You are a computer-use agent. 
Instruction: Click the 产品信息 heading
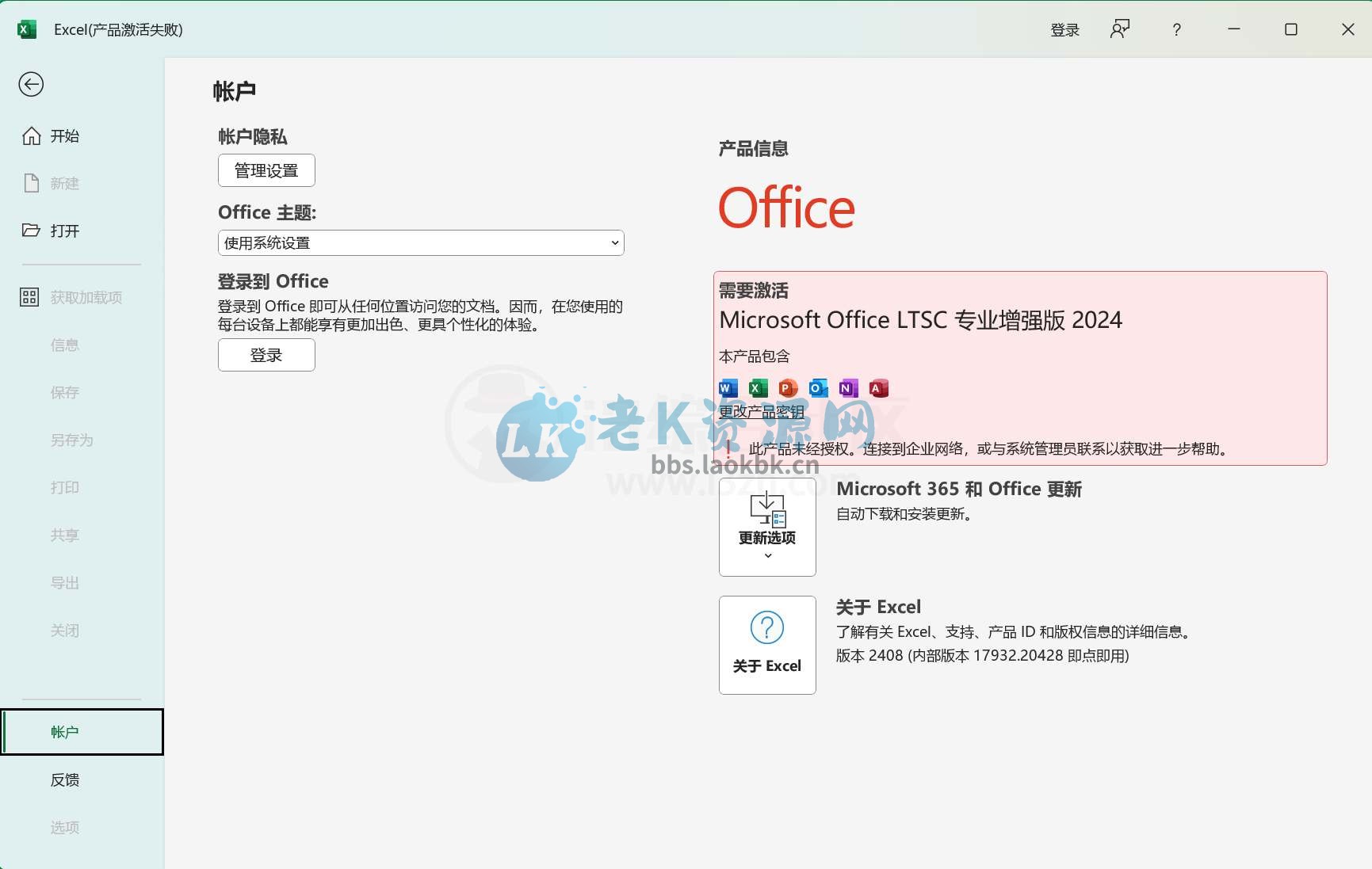click(753, 148)
